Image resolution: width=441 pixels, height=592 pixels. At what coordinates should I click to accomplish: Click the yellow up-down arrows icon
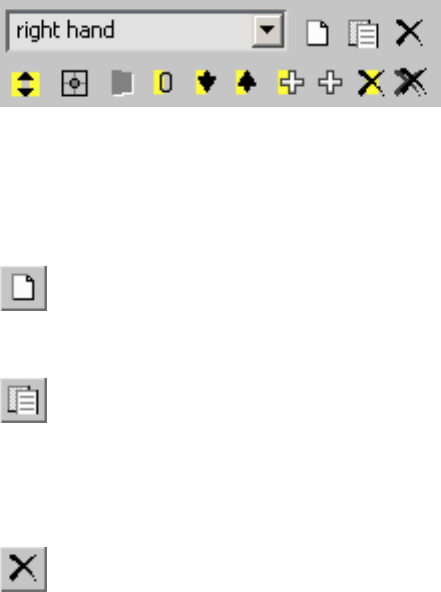[x=25, y=84]
